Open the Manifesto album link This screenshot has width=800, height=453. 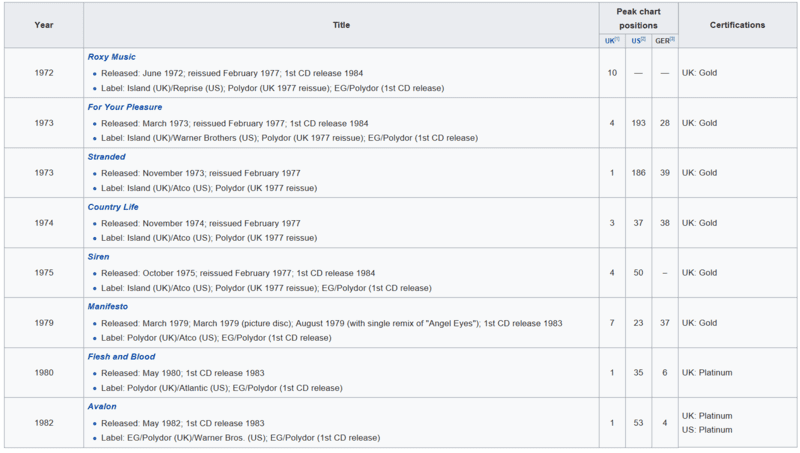[108, 307]
